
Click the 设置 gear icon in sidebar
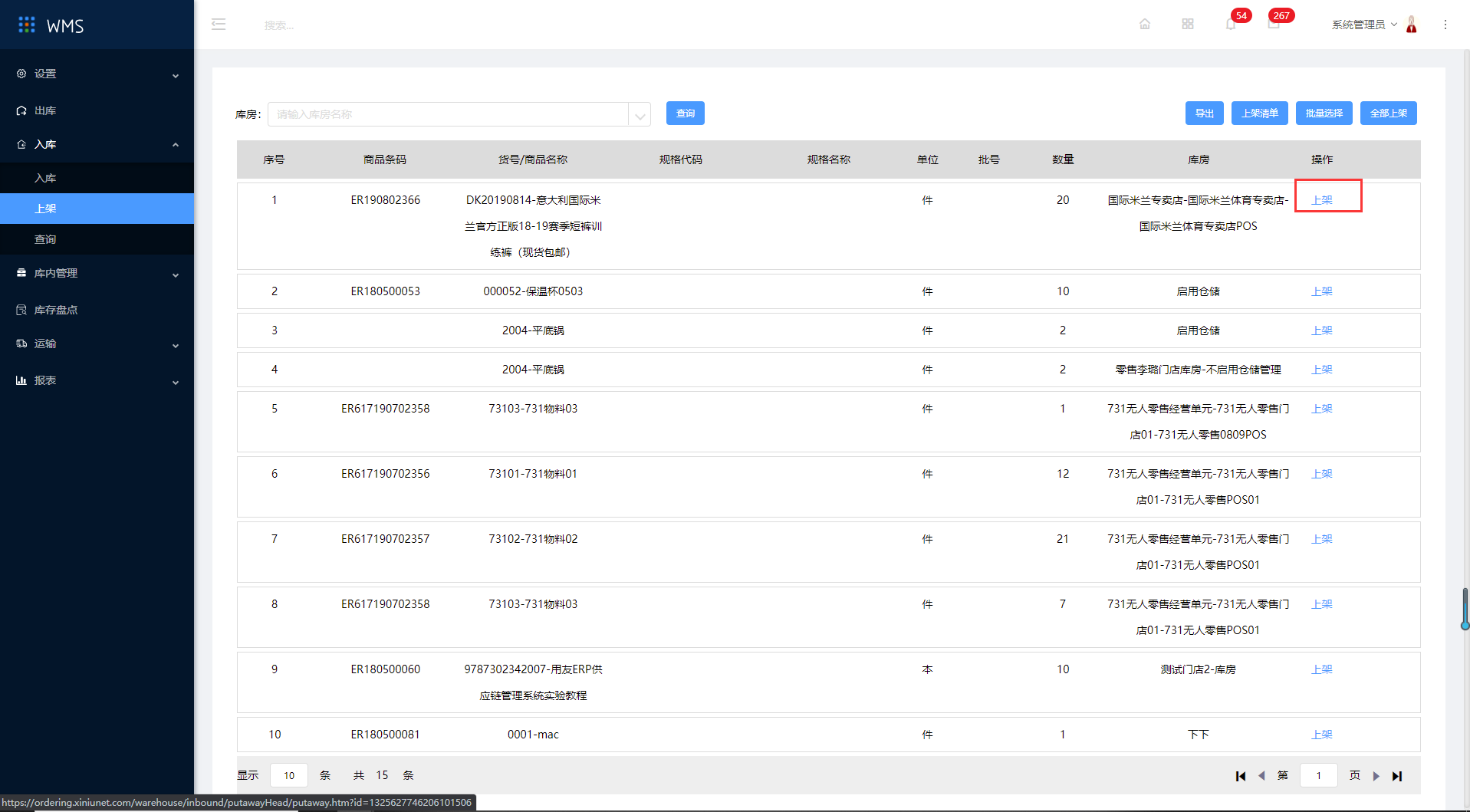click(21, 74)
